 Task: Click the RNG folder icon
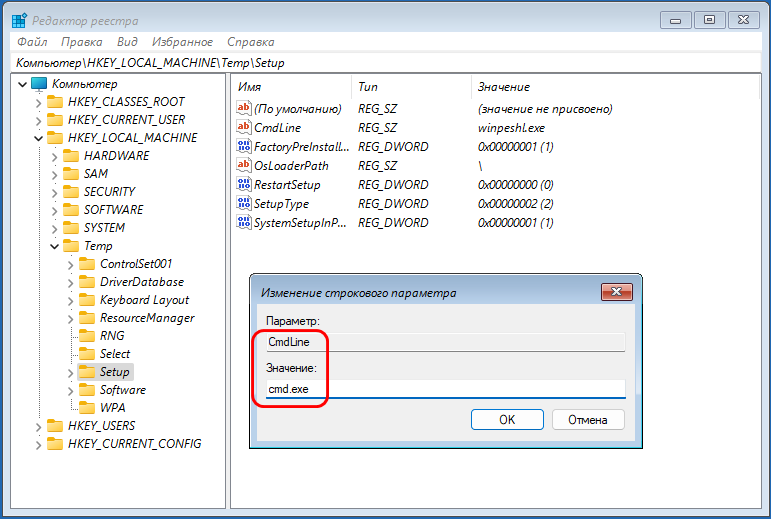point(87,336)
